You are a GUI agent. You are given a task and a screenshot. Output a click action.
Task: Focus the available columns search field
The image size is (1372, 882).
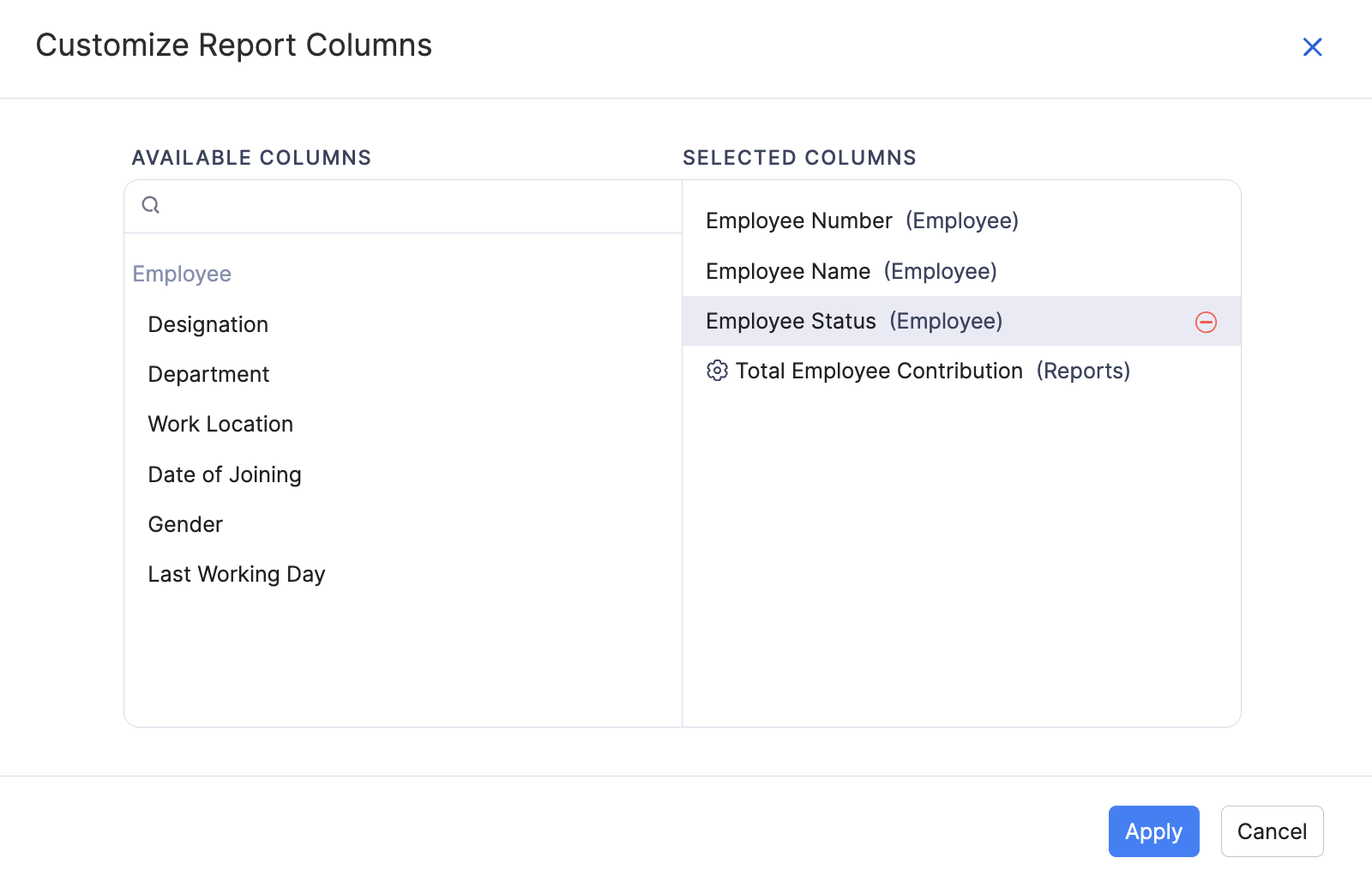[x=403, y=206]
